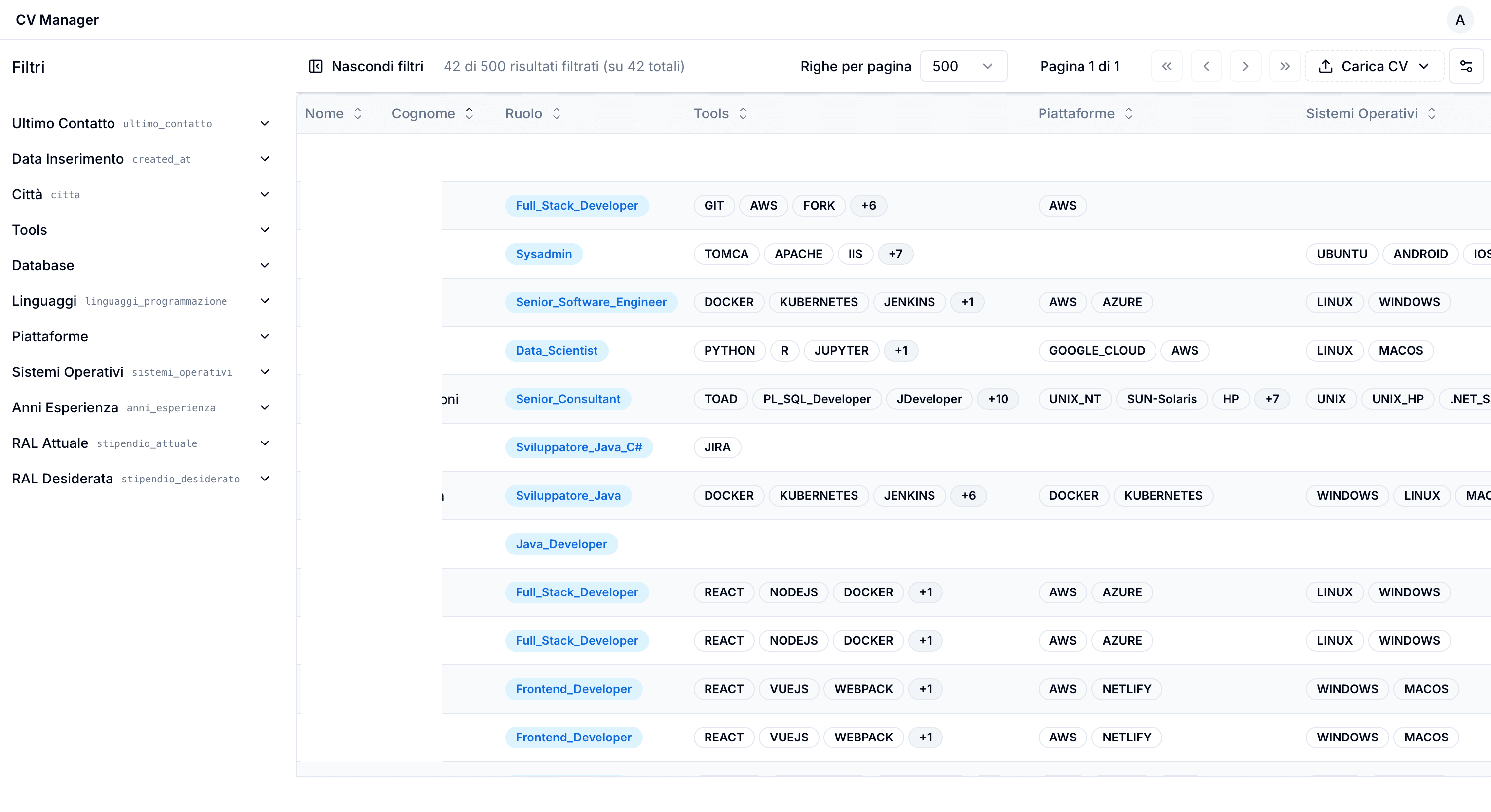The height and width of the screenshot is (812, 1491).
Task: Click the SUN-Solaris platform tag
Action: 1161,399
